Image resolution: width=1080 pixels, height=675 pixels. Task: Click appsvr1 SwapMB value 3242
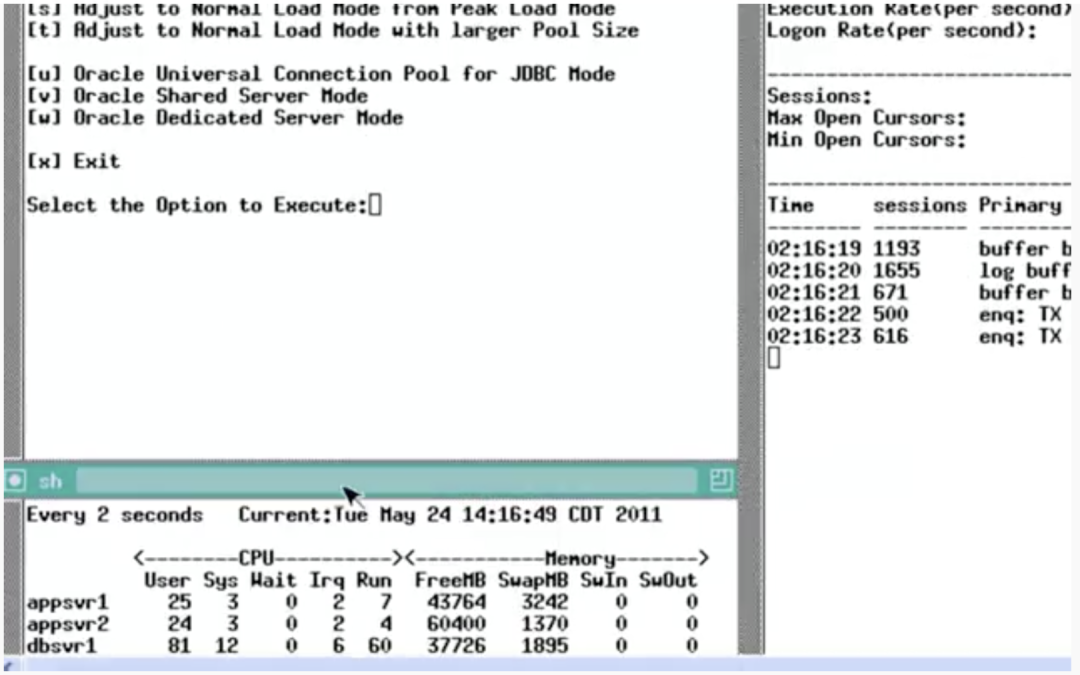(545, 602)
